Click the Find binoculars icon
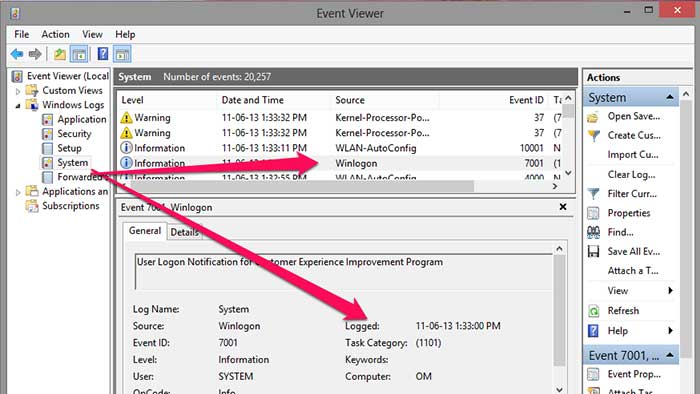 click(x=593, y=232)
